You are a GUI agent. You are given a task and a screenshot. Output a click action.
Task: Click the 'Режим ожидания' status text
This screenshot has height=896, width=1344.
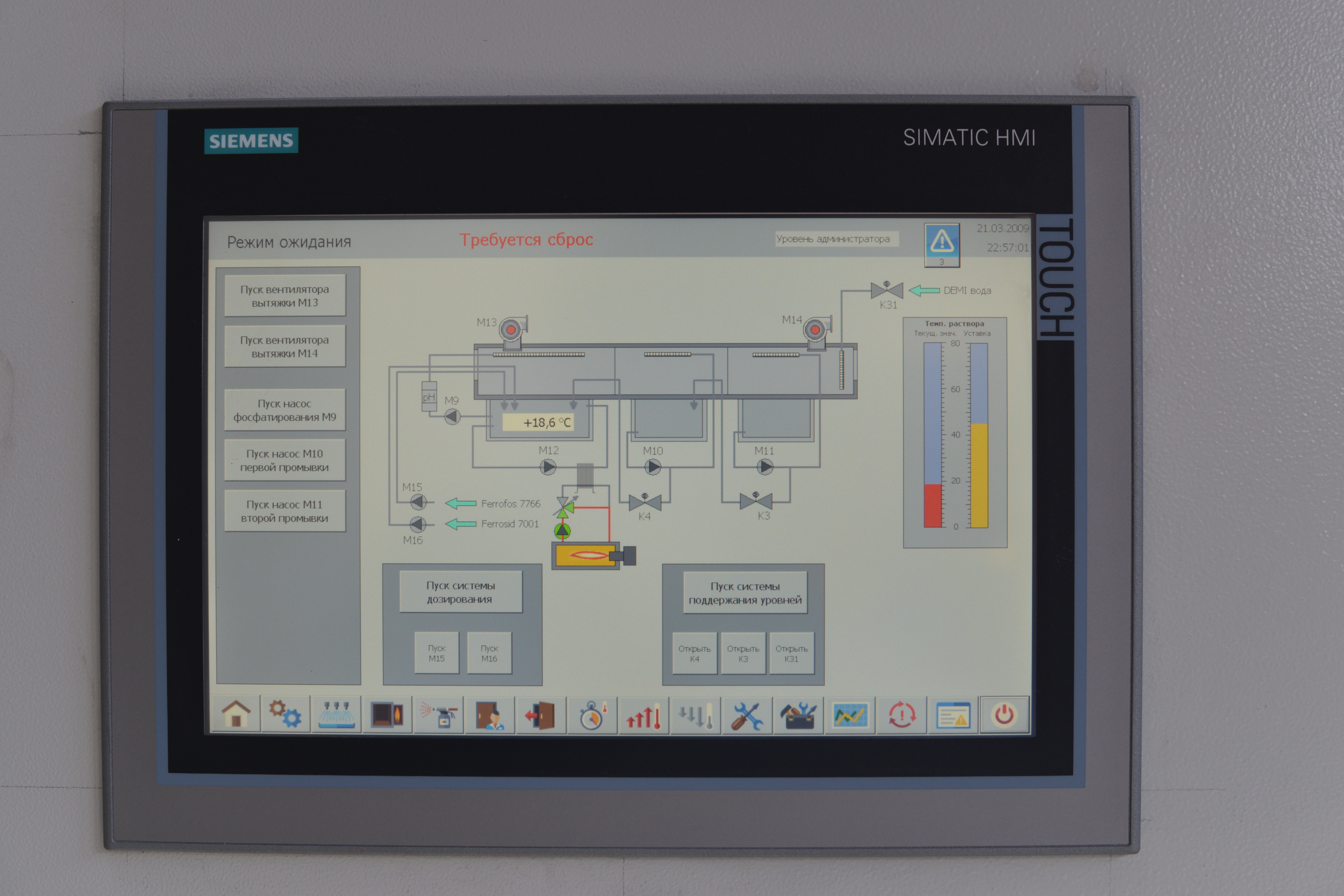coord(289,242)
